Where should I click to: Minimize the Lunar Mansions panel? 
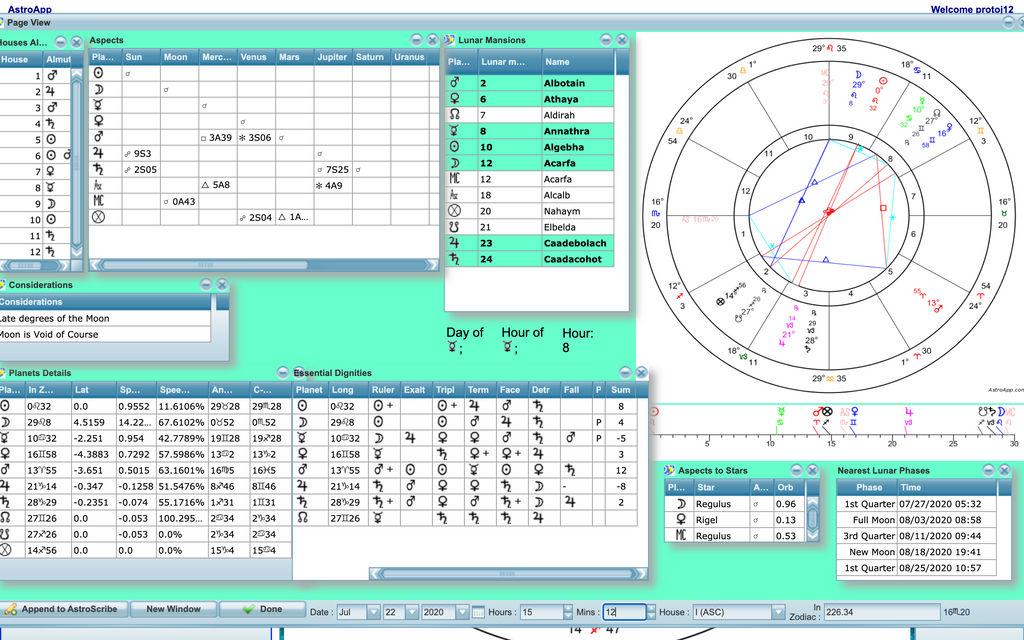pos(606,40)
